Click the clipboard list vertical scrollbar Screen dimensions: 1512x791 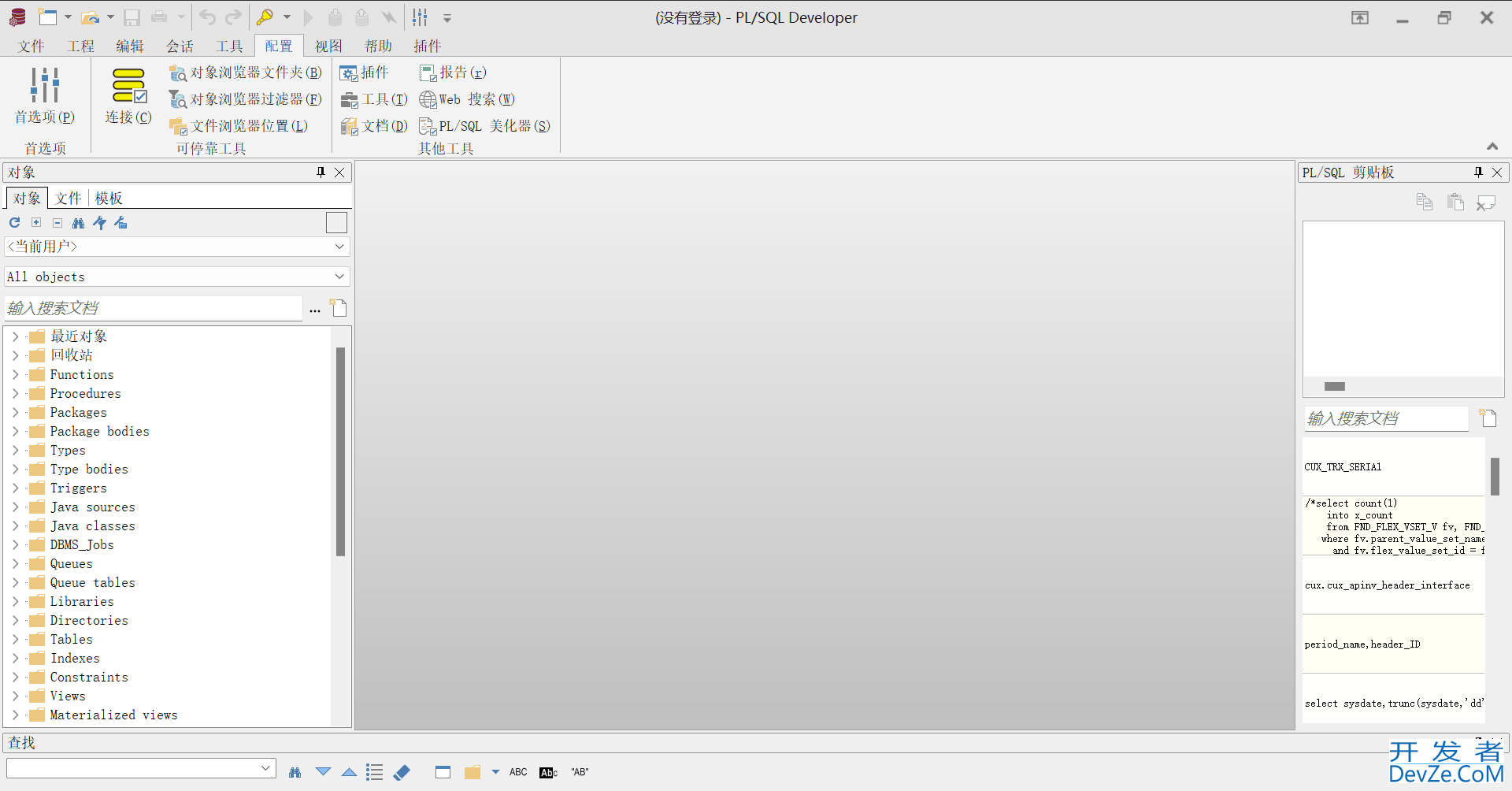[1495, 477]
